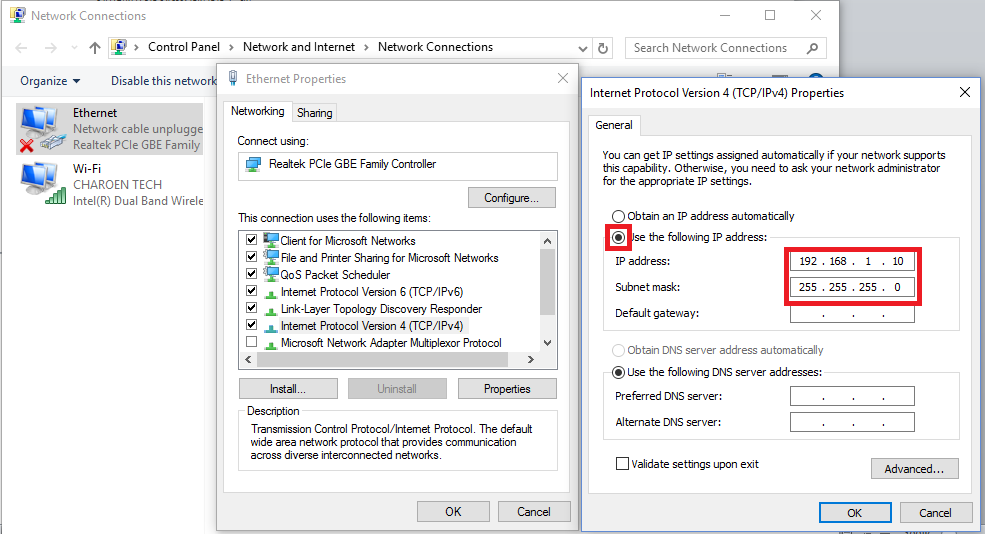Enable Microsoft Network Adapter Multiplexor Protocol checkbox
This screenshot has height=534, width=985.
(251, 342)
